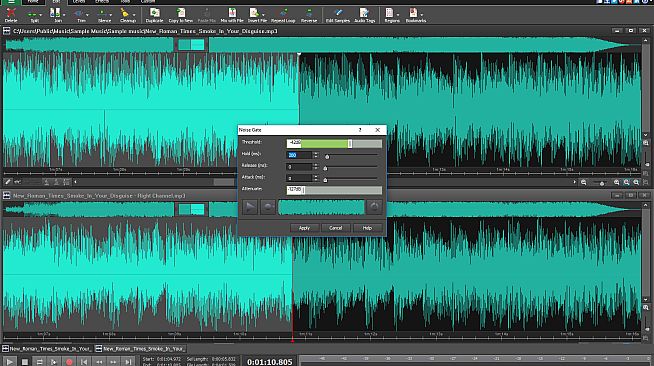Click the pencil edit icon below top waveform
654x366 pixels.
point(8,182)
